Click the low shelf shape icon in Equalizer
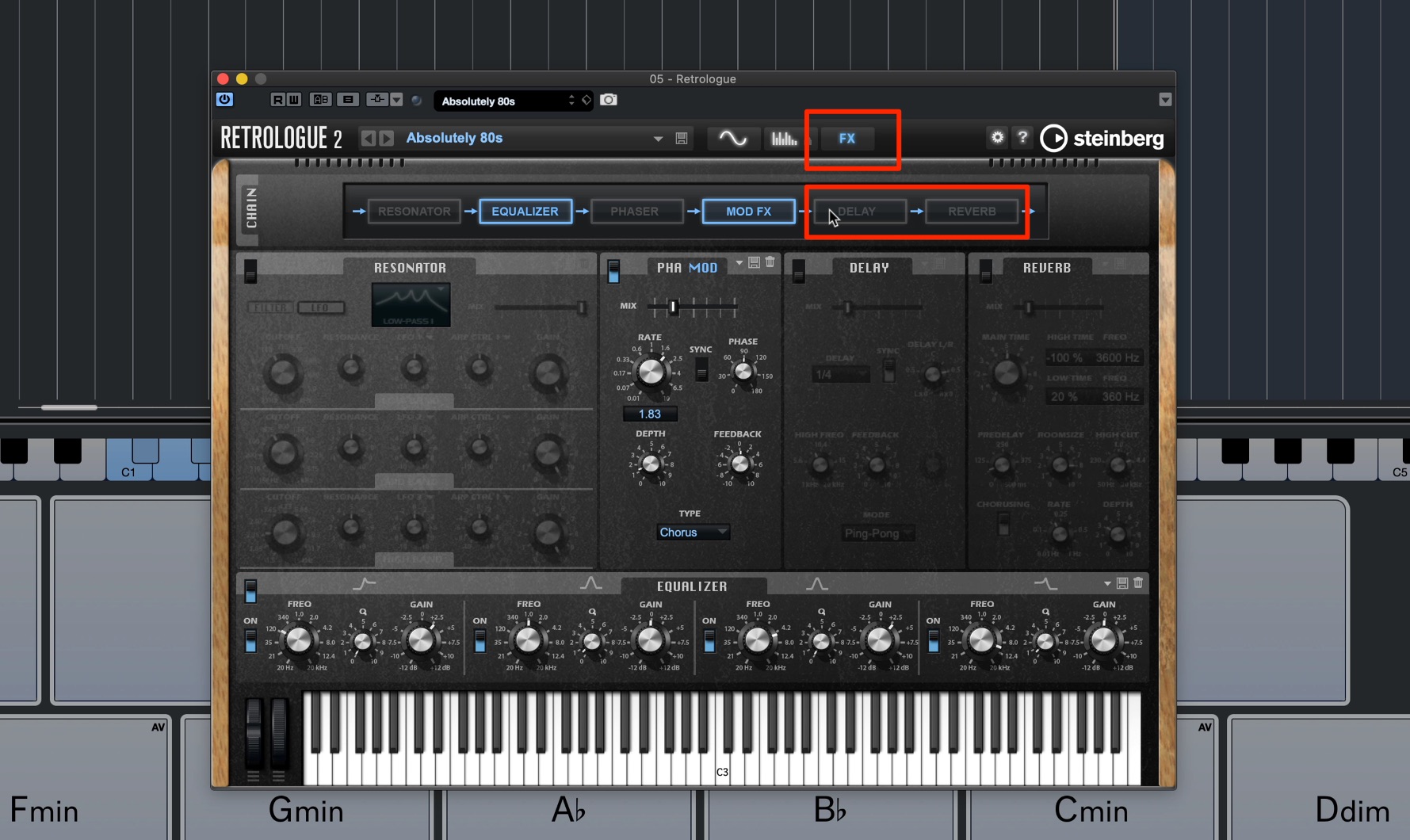This screenshot has height=840, width=1410. tap(364, 584)
